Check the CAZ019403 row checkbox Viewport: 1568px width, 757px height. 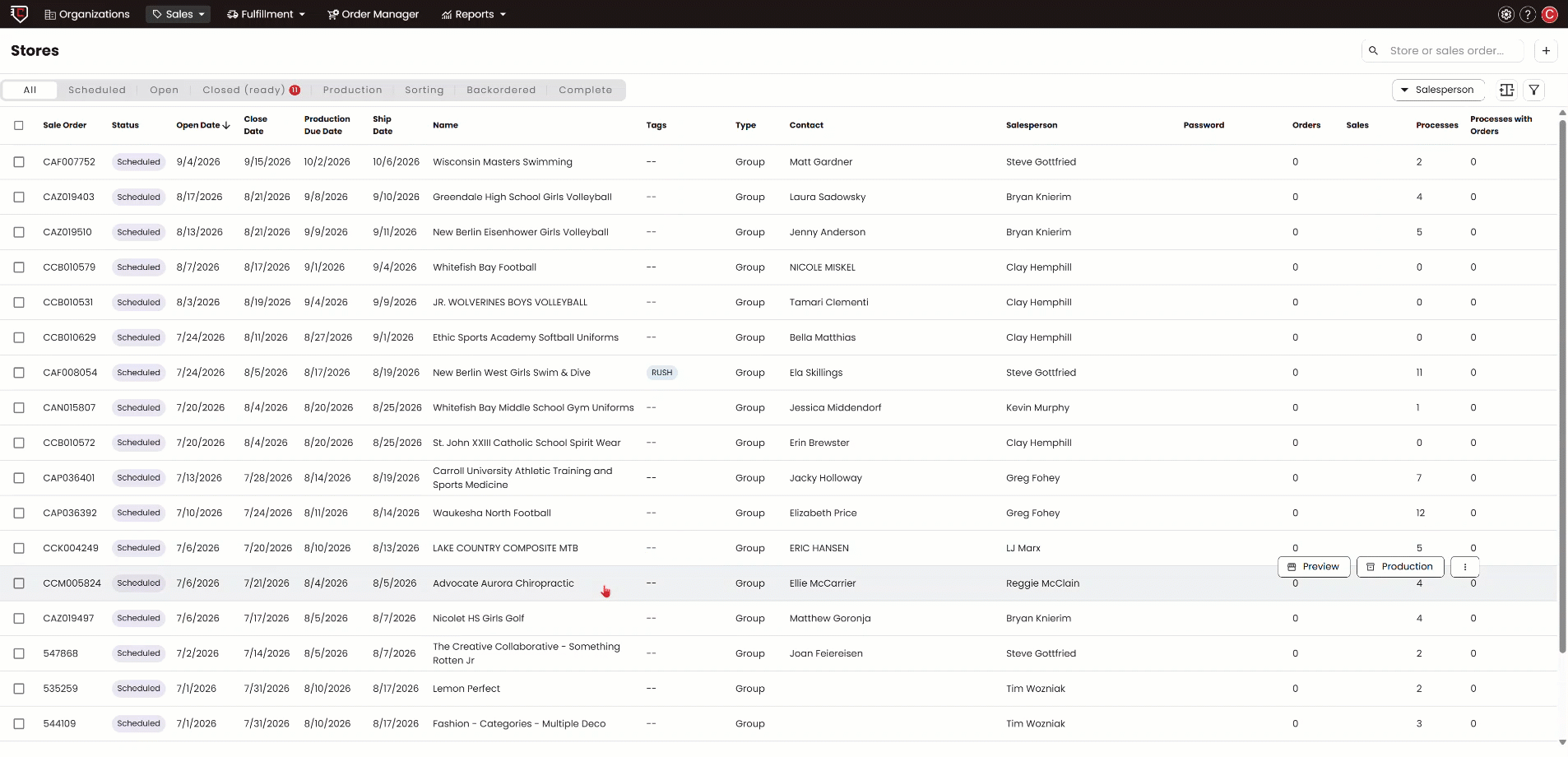[x=19, y=197]
